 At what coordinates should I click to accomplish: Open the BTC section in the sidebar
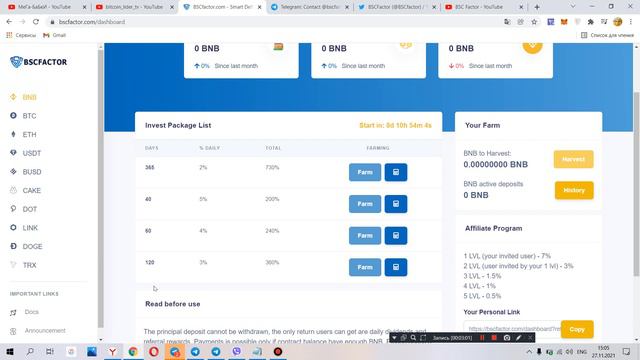29,116
